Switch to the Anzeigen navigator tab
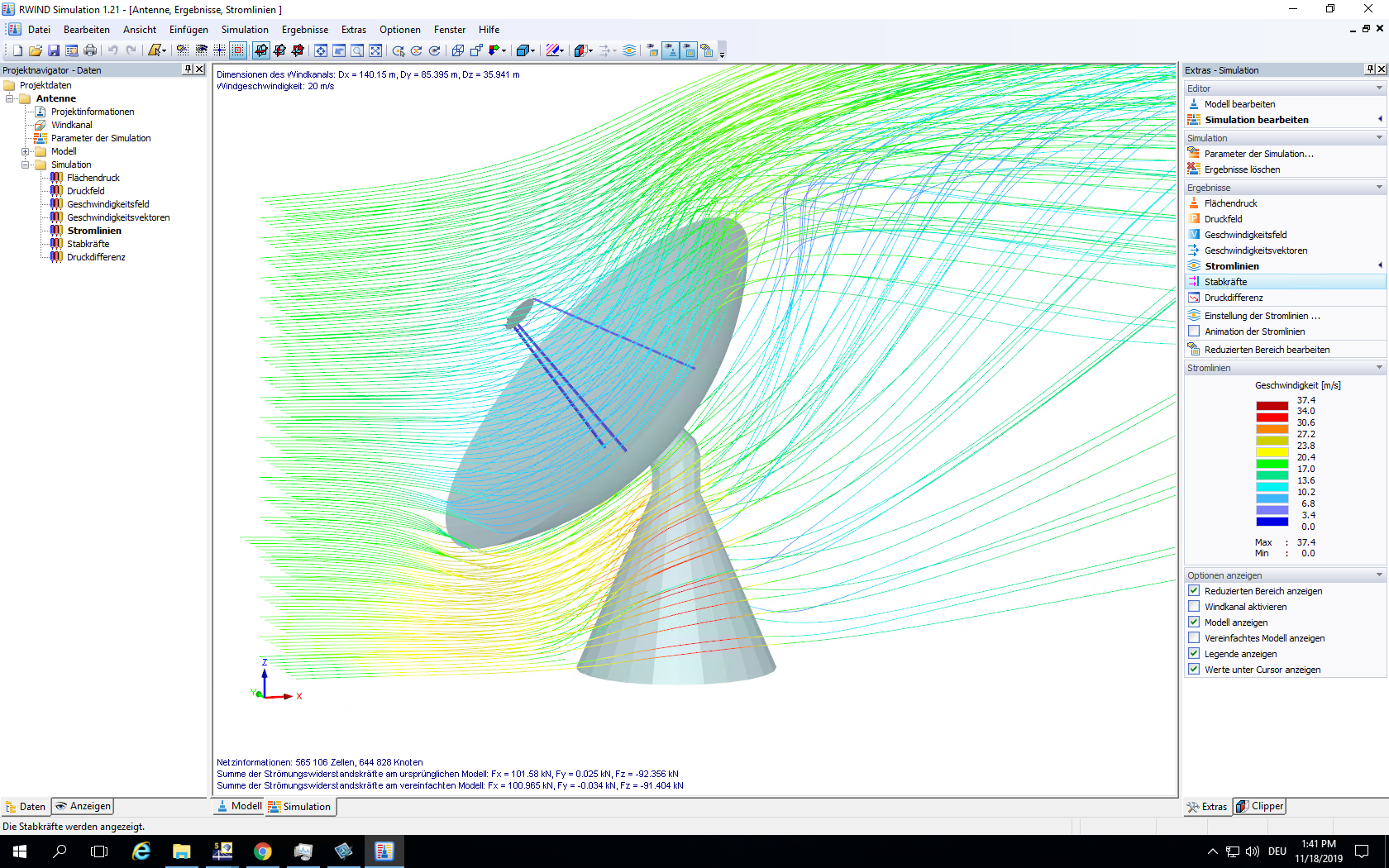This screenshot has height=868, width=1389. click(x=83, y=807)
